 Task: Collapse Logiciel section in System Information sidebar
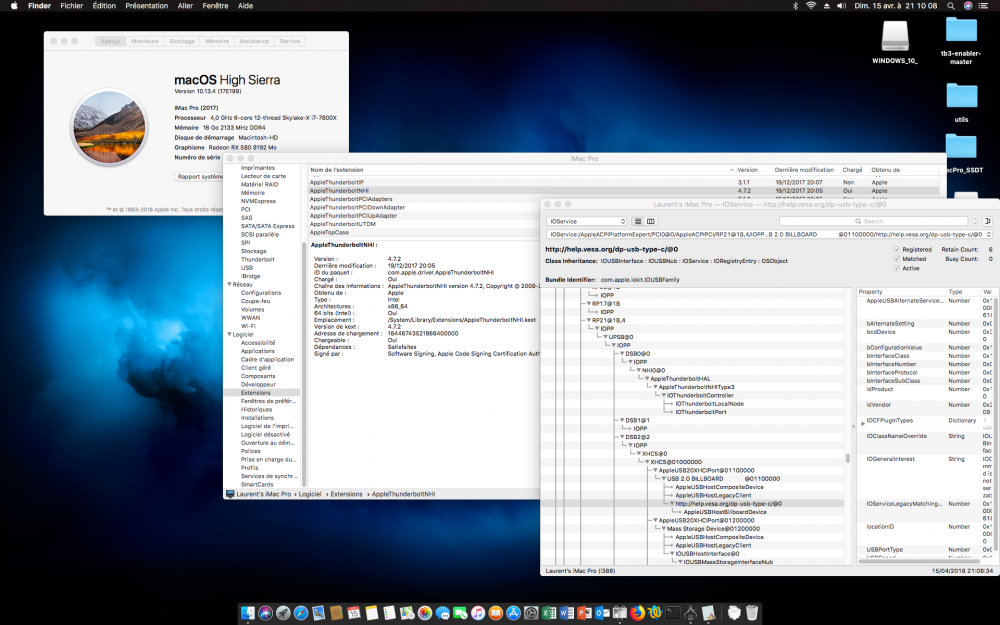(229, 334)
